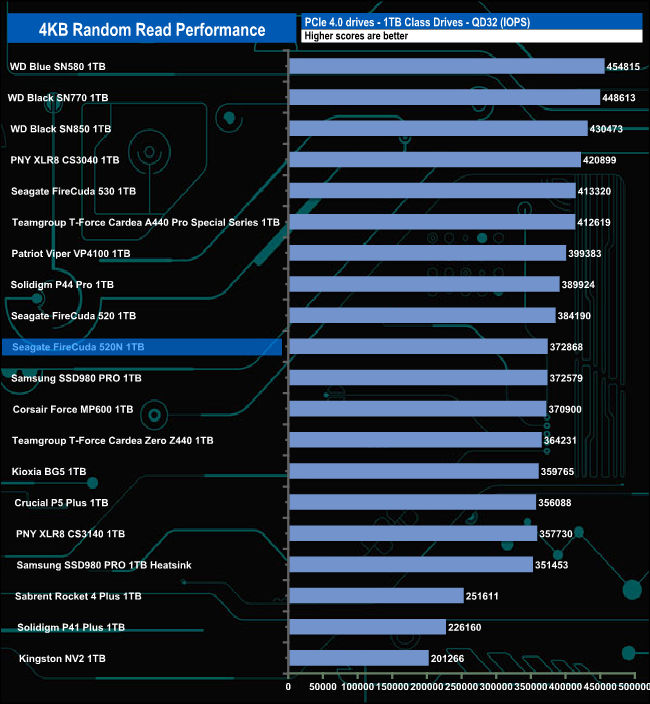This screenshot has width=650, height=704.
Task: Click the 359765 score value
Action: (557, 471)
